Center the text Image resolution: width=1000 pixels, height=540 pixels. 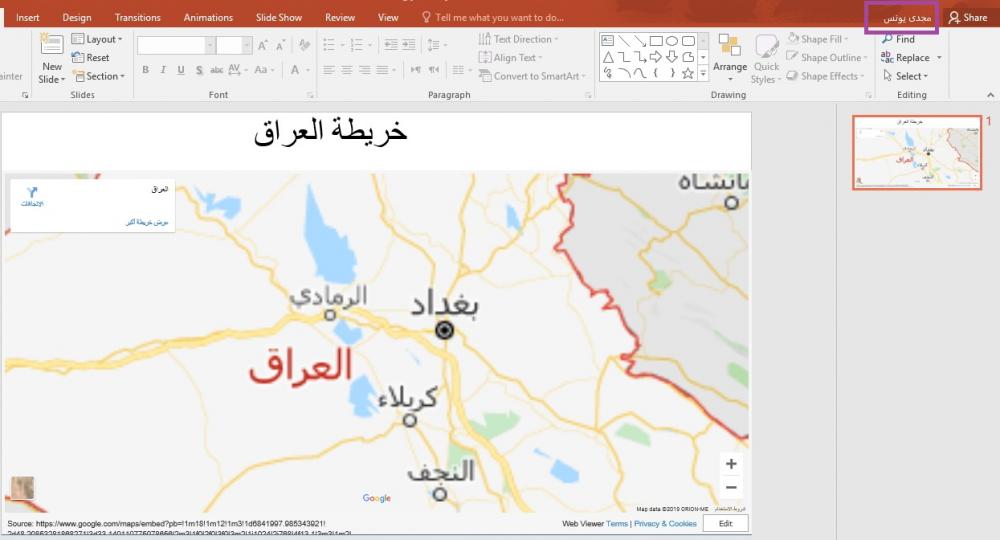(x=347, y=70)
